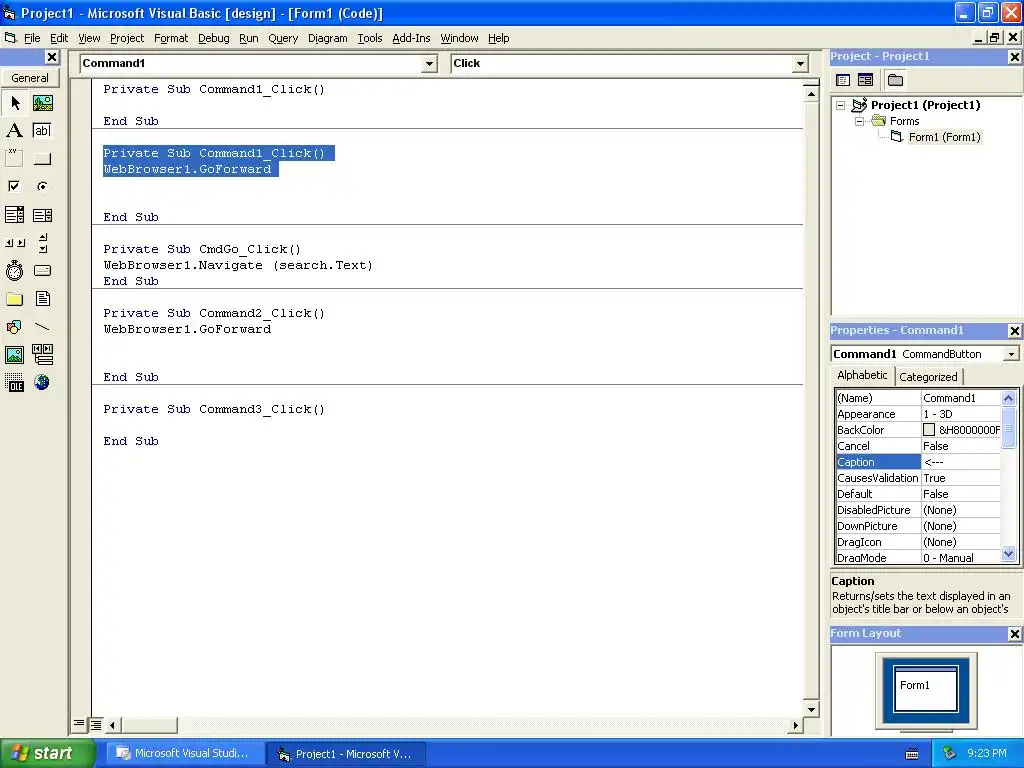Collapse the Forms folder node

(860, 121)
